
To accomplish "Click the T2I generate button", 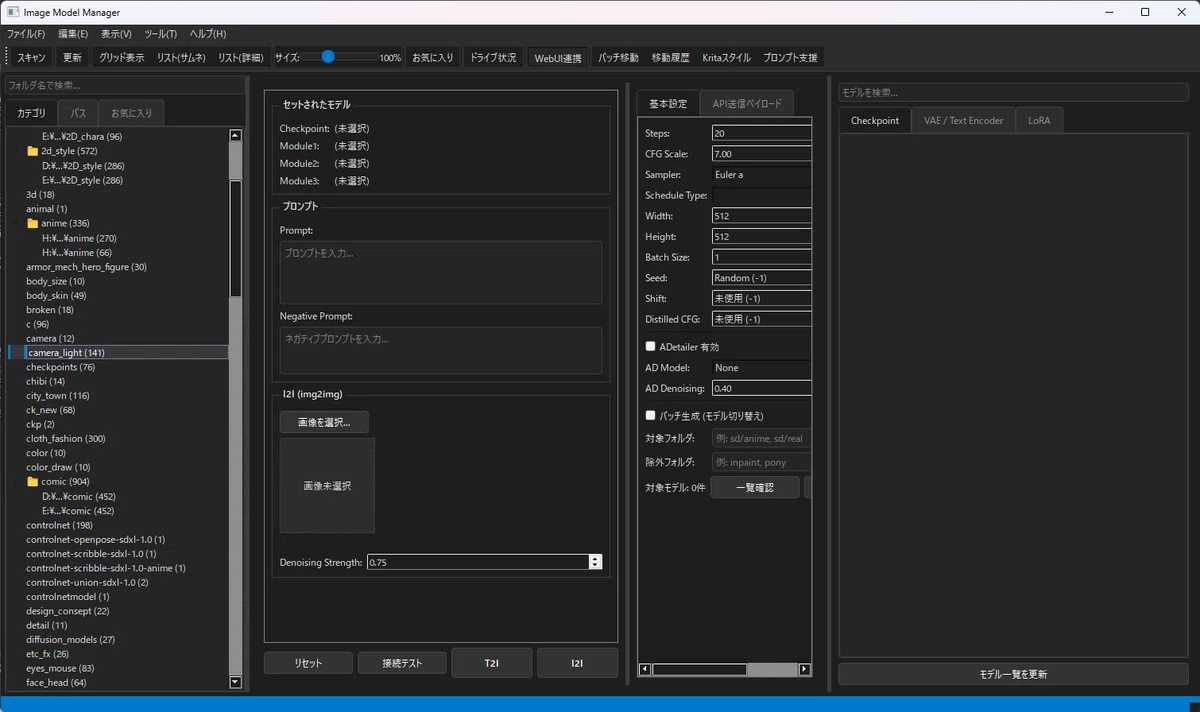I will (x=491, y=663).
